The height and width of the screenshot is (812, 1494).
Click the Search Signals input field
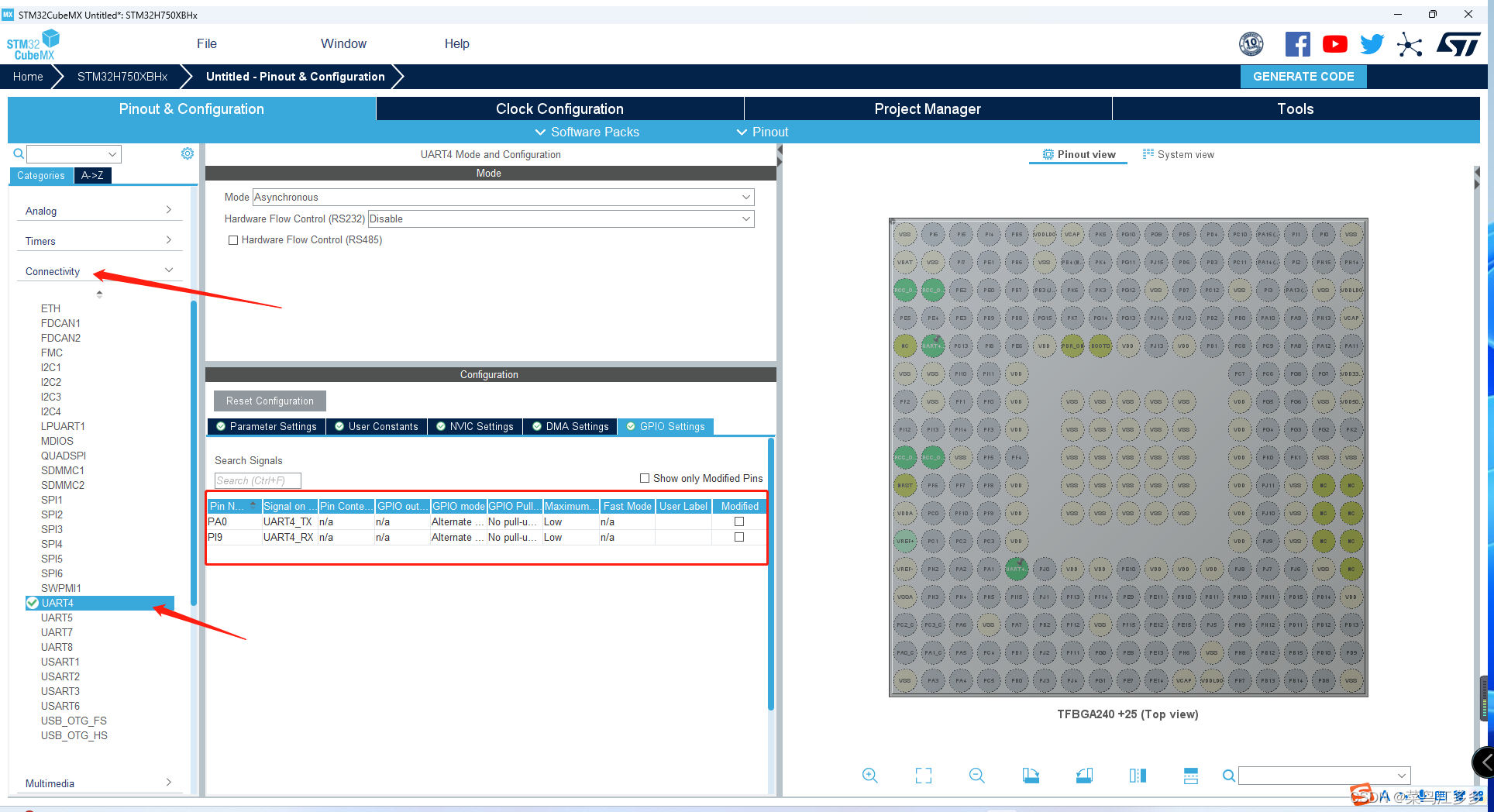tap(257, 481)
